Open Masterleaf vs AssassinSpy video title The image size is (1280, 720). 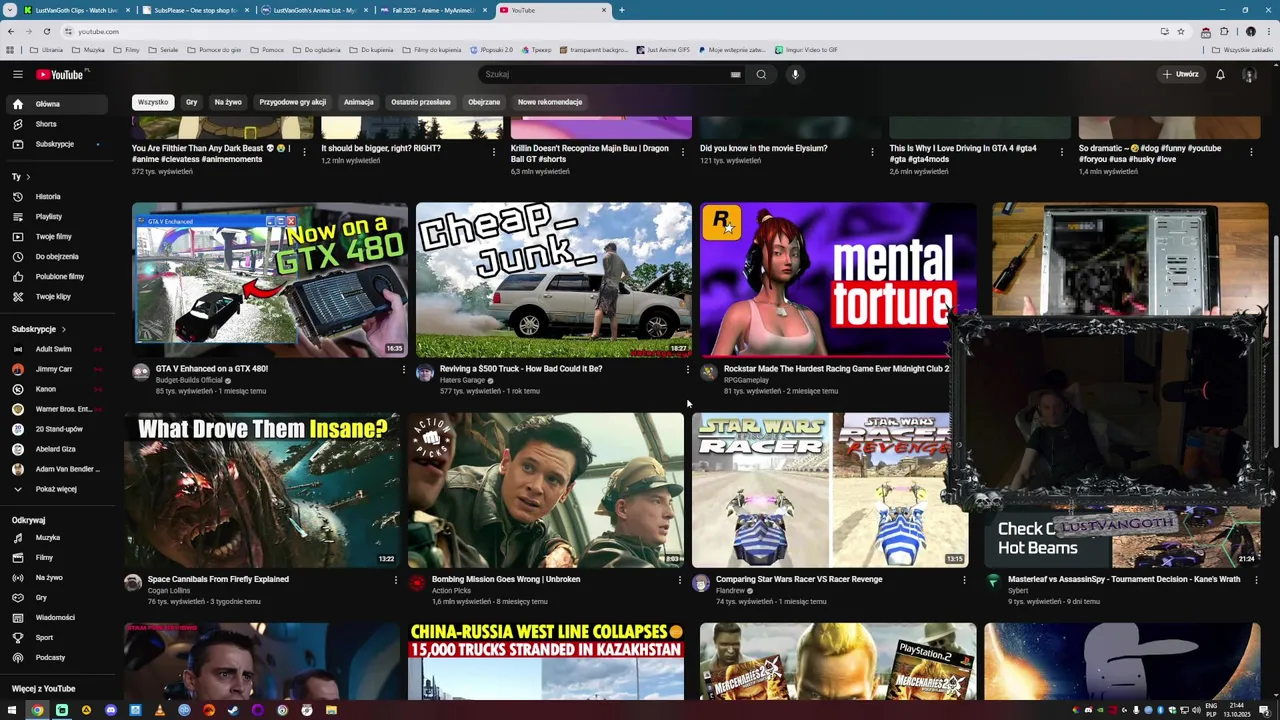tap(1124, 579)
